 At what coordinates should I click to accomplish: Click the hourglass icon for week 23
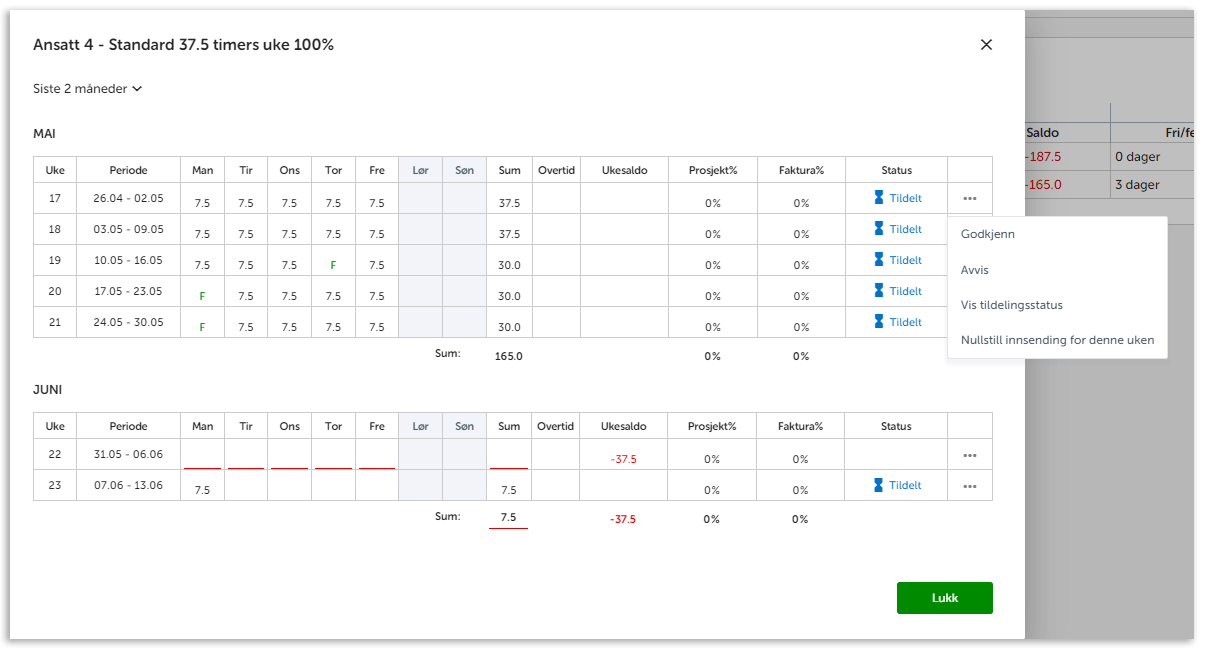pyautogui.click(x=879, y=485)
